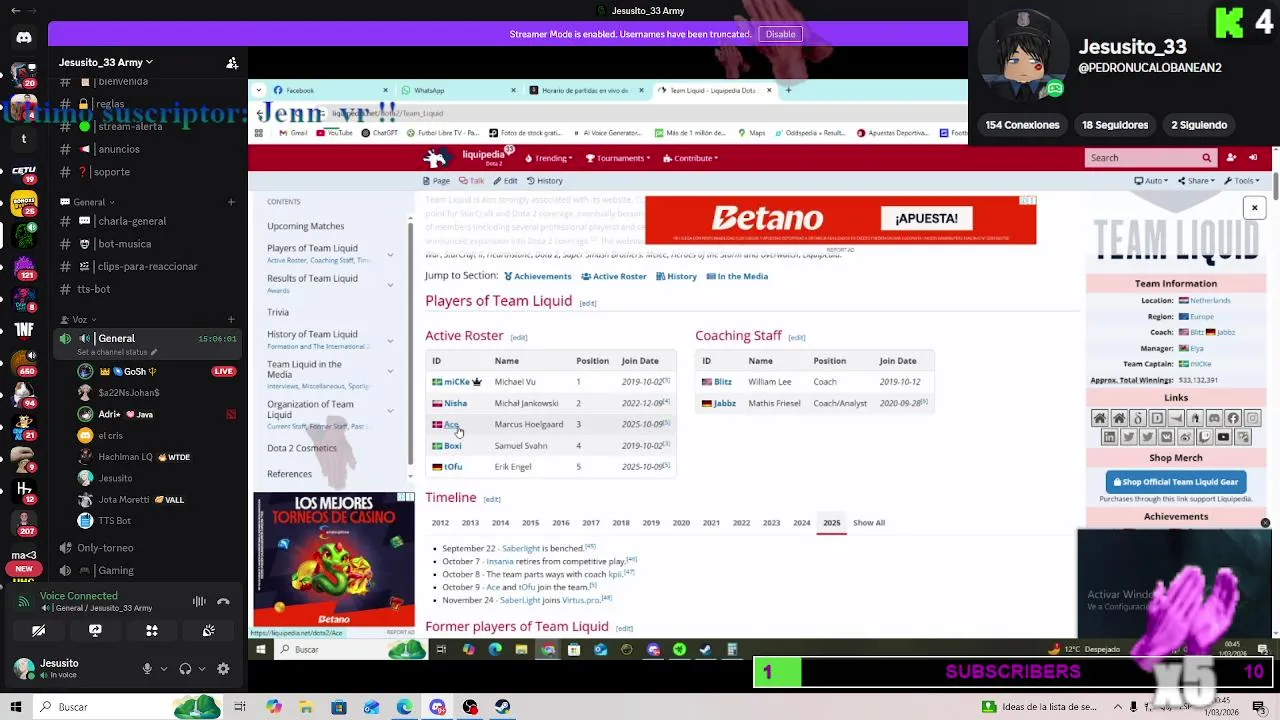Turn on Discord camera
The image size is (1280, 720).
pos(38,631)
